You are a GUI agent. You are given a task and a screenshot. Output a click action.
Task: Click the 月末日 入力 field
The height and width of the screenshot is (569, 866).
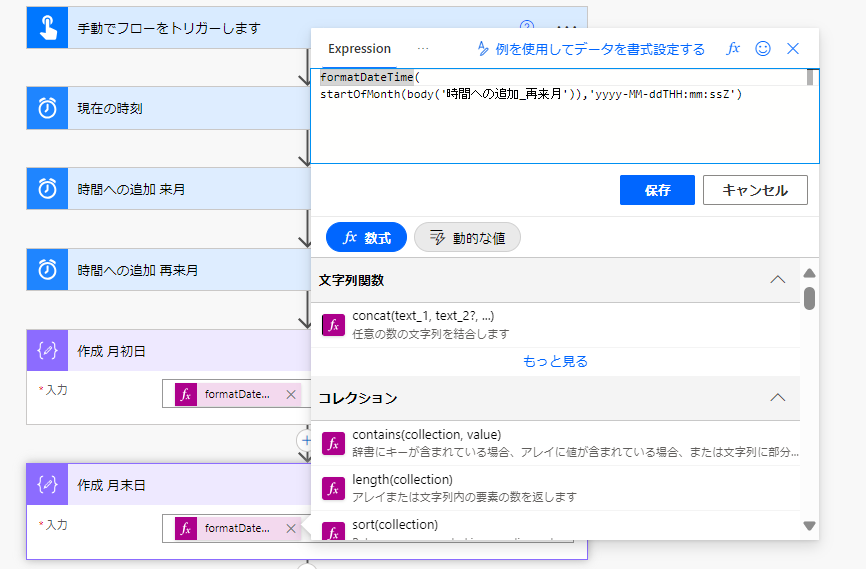tap(237, 529)
